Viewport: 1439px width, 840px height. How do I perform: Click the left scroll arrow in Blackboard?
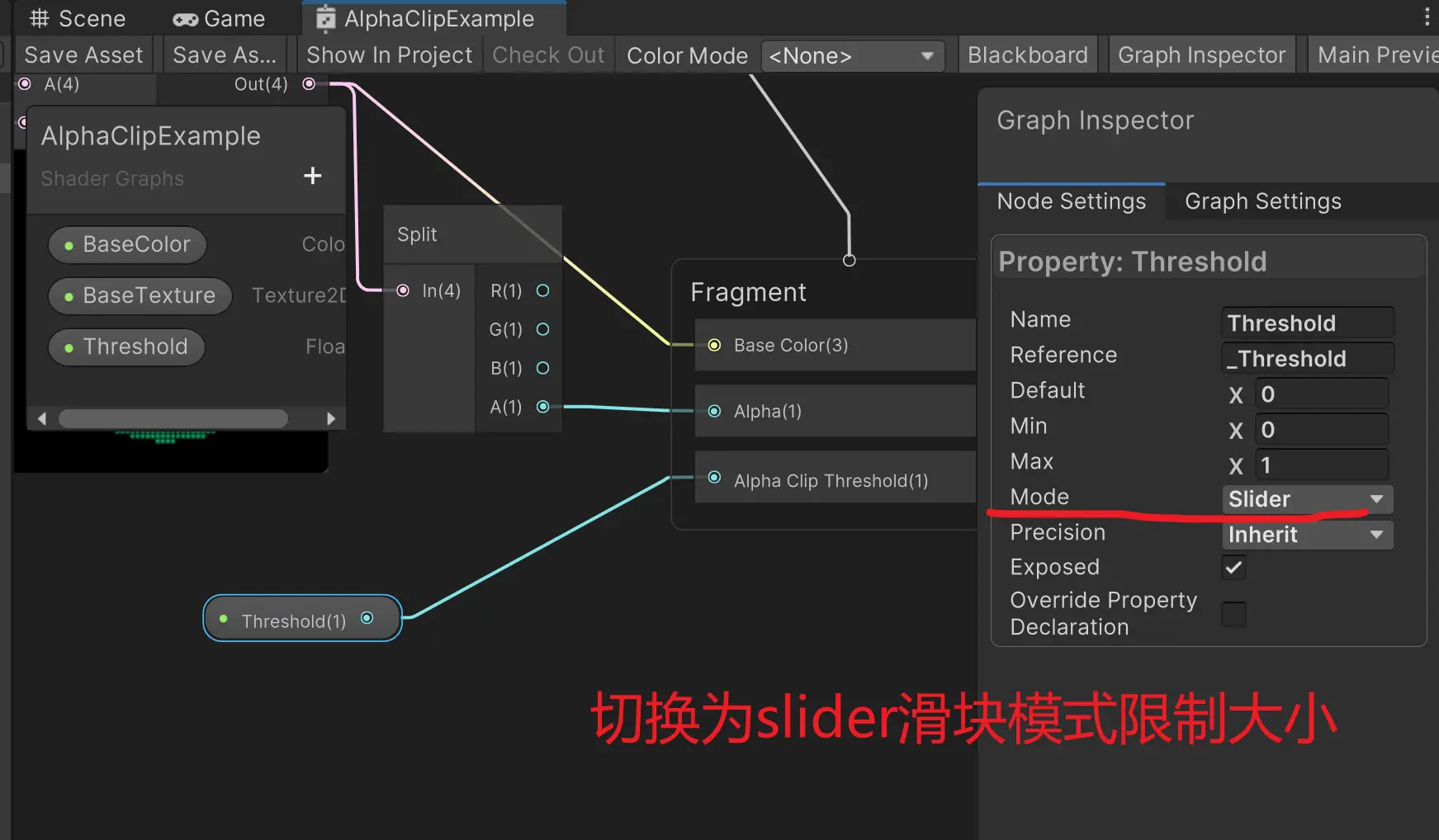(x=42, y=418)
